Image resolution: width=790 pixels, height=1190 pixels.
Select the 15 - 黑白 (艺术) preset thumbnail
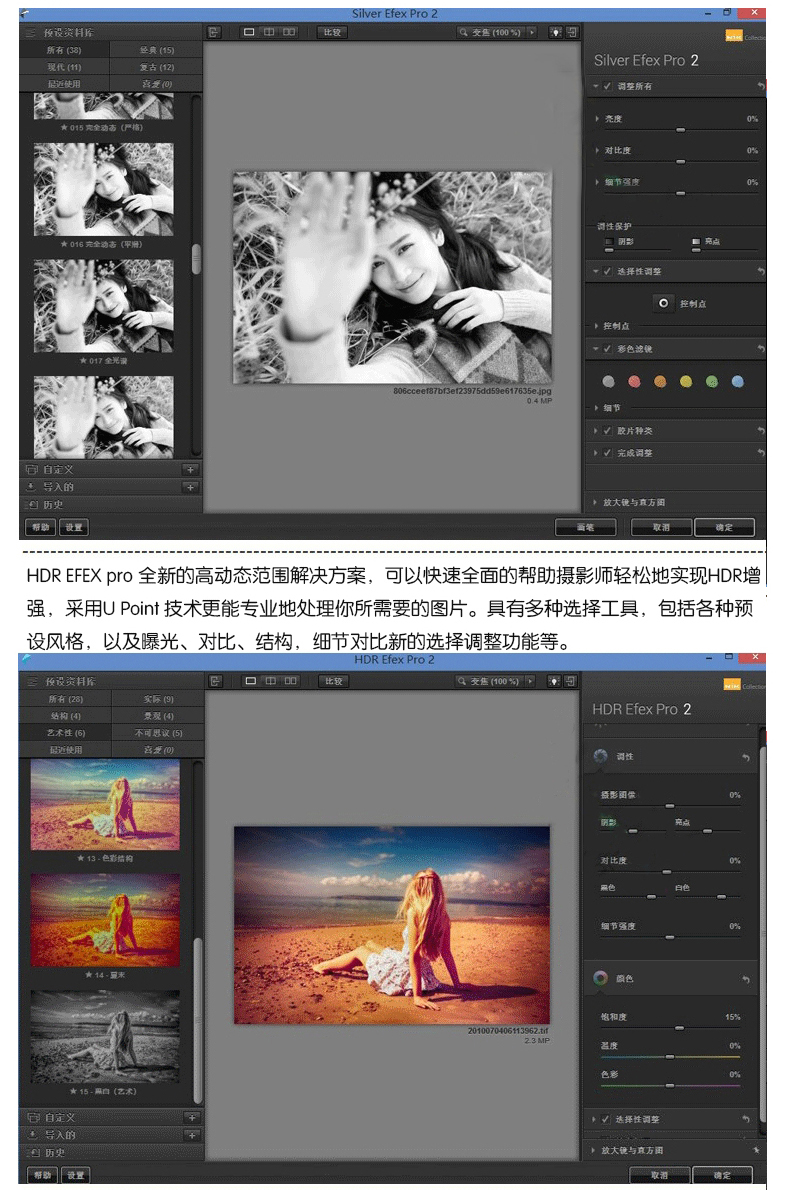tap(105, 1036)
